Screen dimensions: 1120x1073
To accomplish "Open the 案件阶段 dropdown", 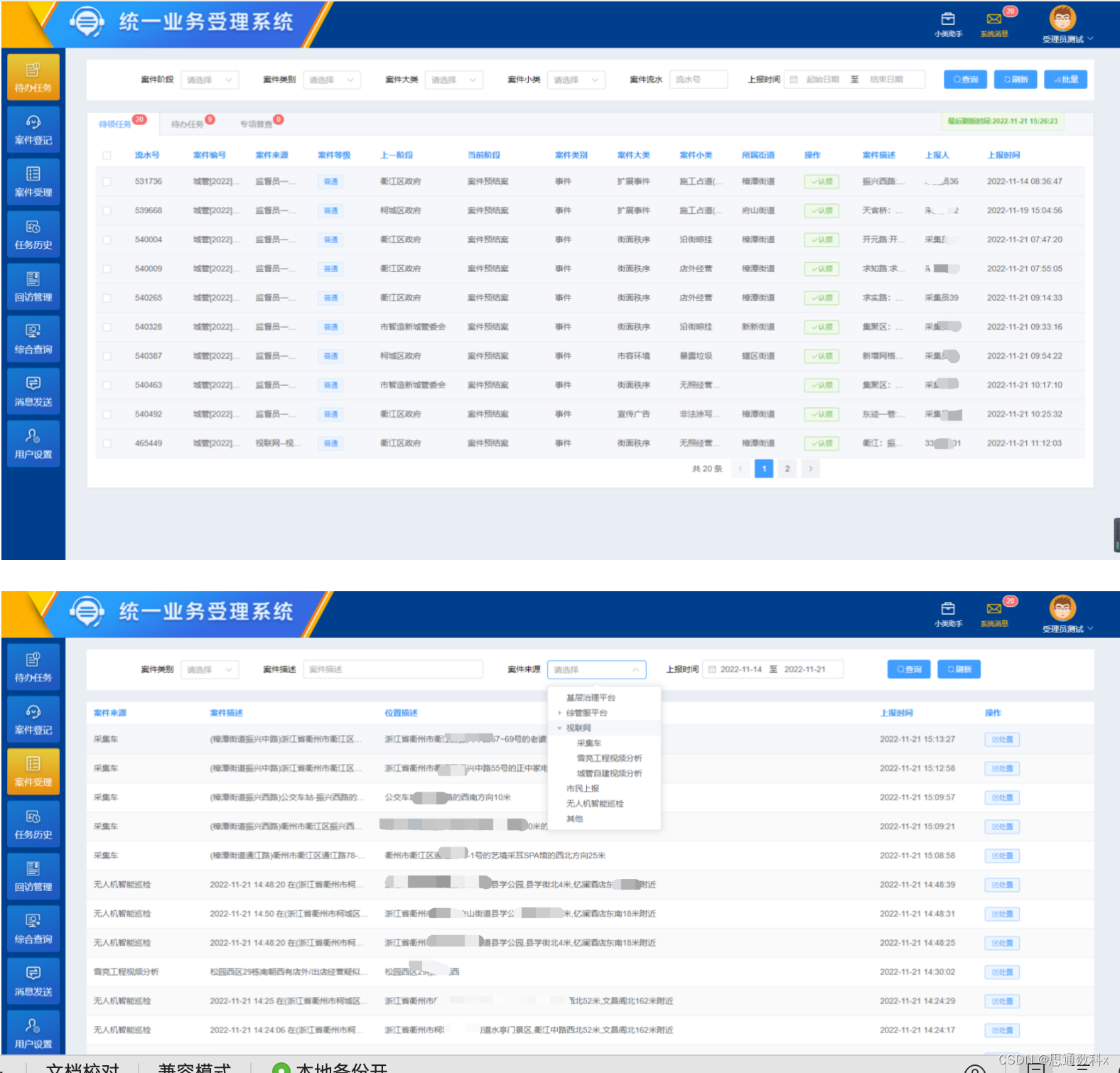I will pos(210,80).
